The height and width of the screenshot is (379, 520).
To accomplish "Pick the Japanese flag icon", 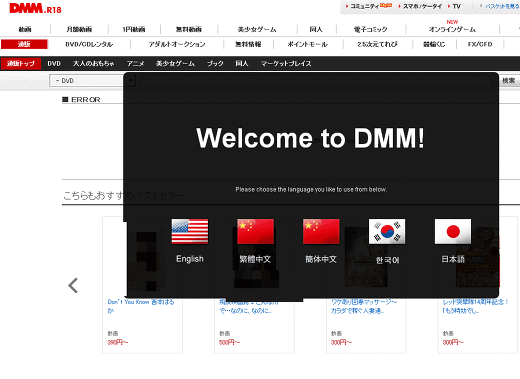I will point(453,231).
